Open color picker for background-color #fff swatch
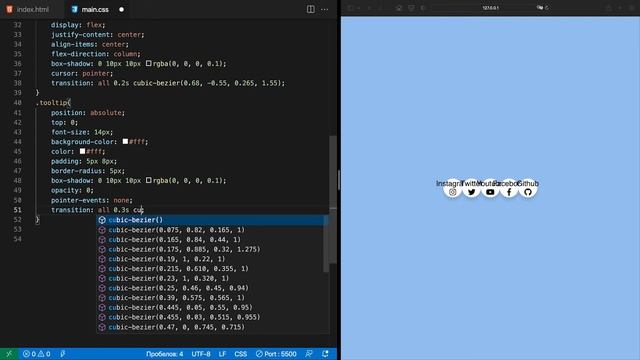The image size is (640, 360). click(125, 141)
